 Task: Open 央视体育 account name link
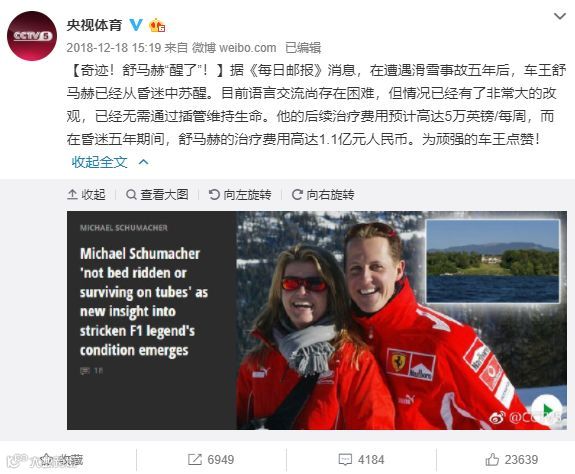click(x=94, y=25)
